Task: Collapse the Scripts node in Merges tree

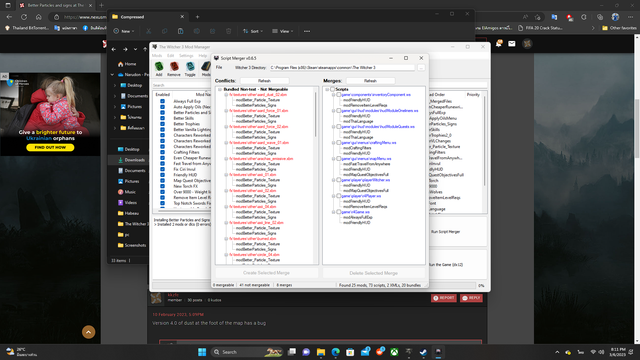Action: pos(327,89)
